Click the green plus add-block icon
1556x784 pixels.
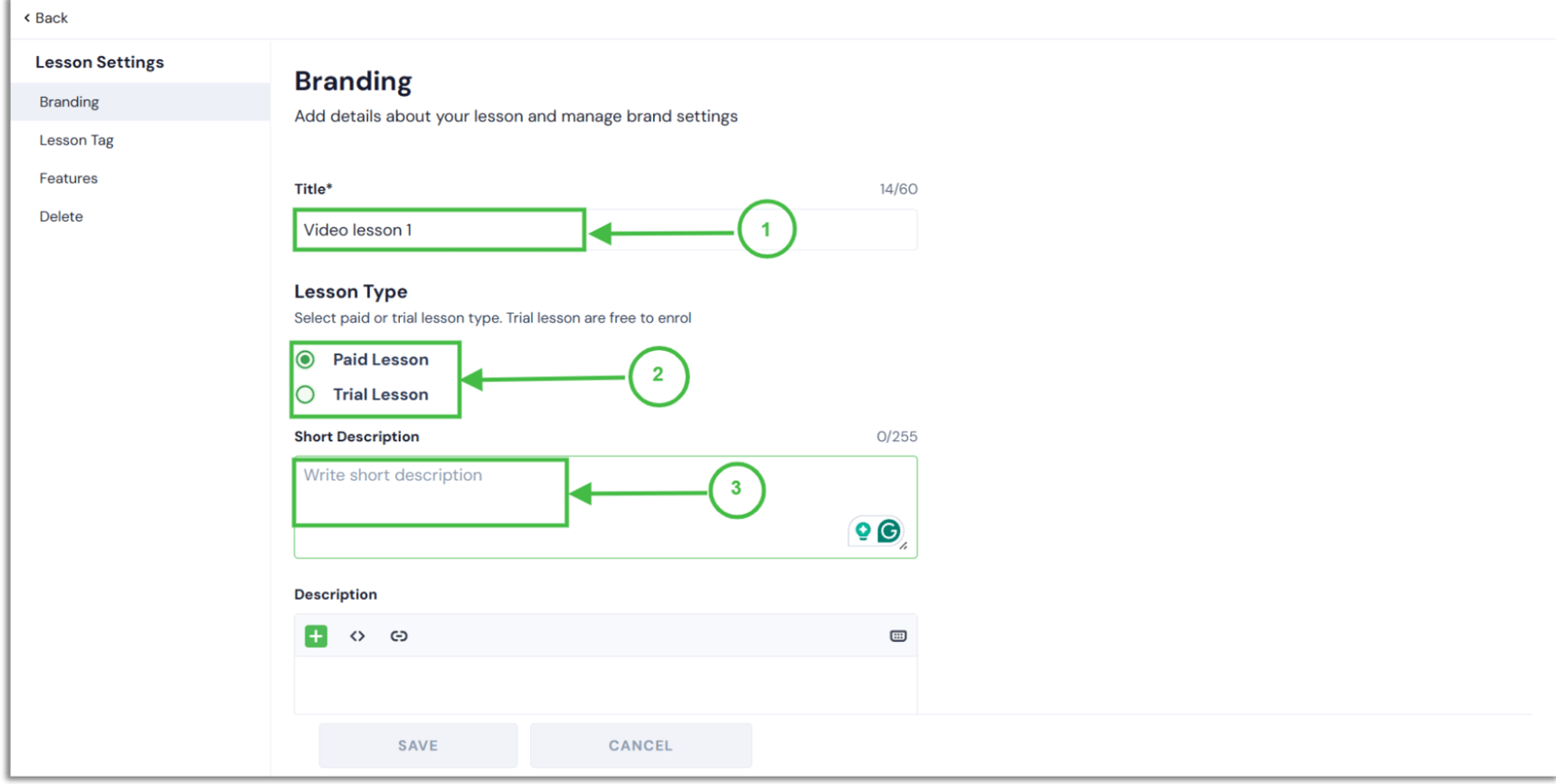click(x=316, y=636)
